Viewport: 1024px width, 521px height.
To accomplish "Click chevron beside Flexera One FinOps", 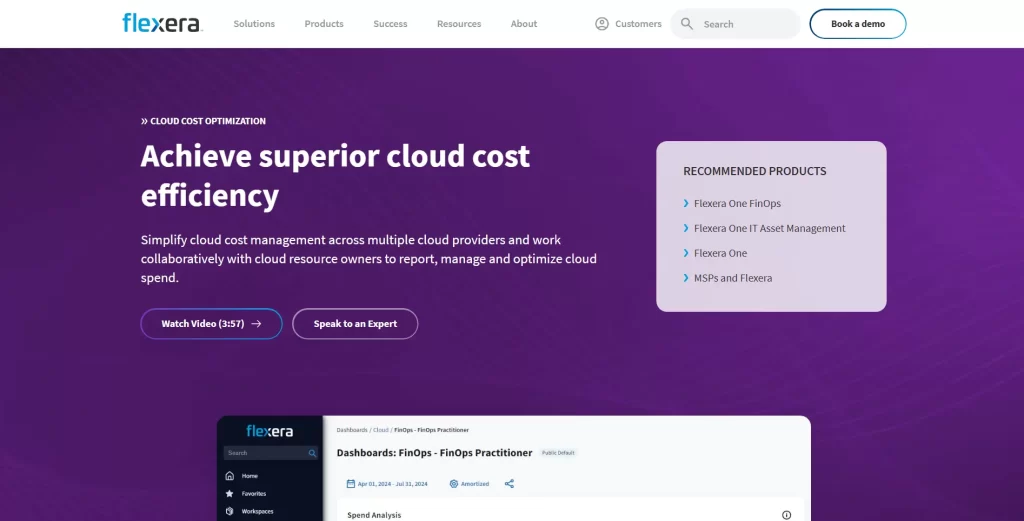I will pos(686,203).
